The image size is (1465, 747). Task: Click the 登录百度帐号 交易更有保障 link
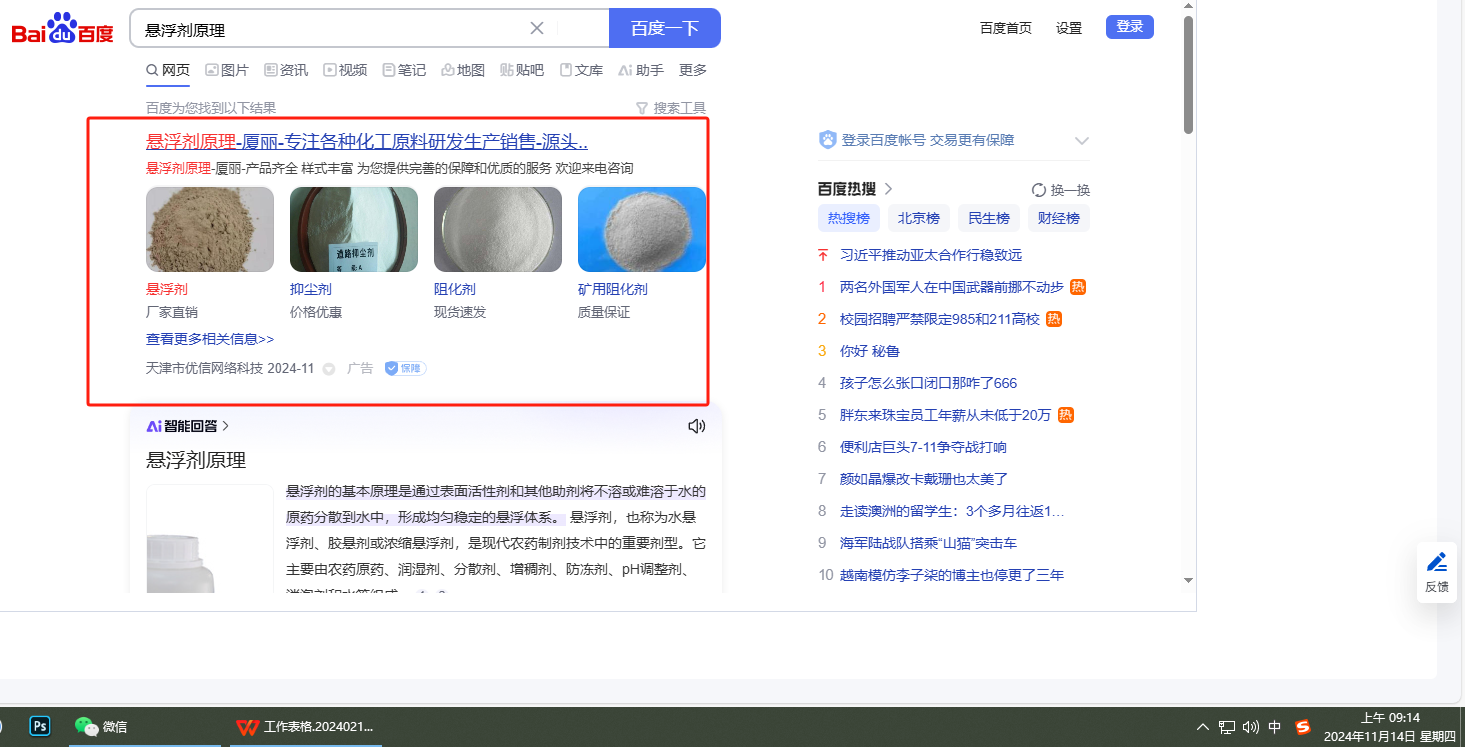[x=928, y=140]
